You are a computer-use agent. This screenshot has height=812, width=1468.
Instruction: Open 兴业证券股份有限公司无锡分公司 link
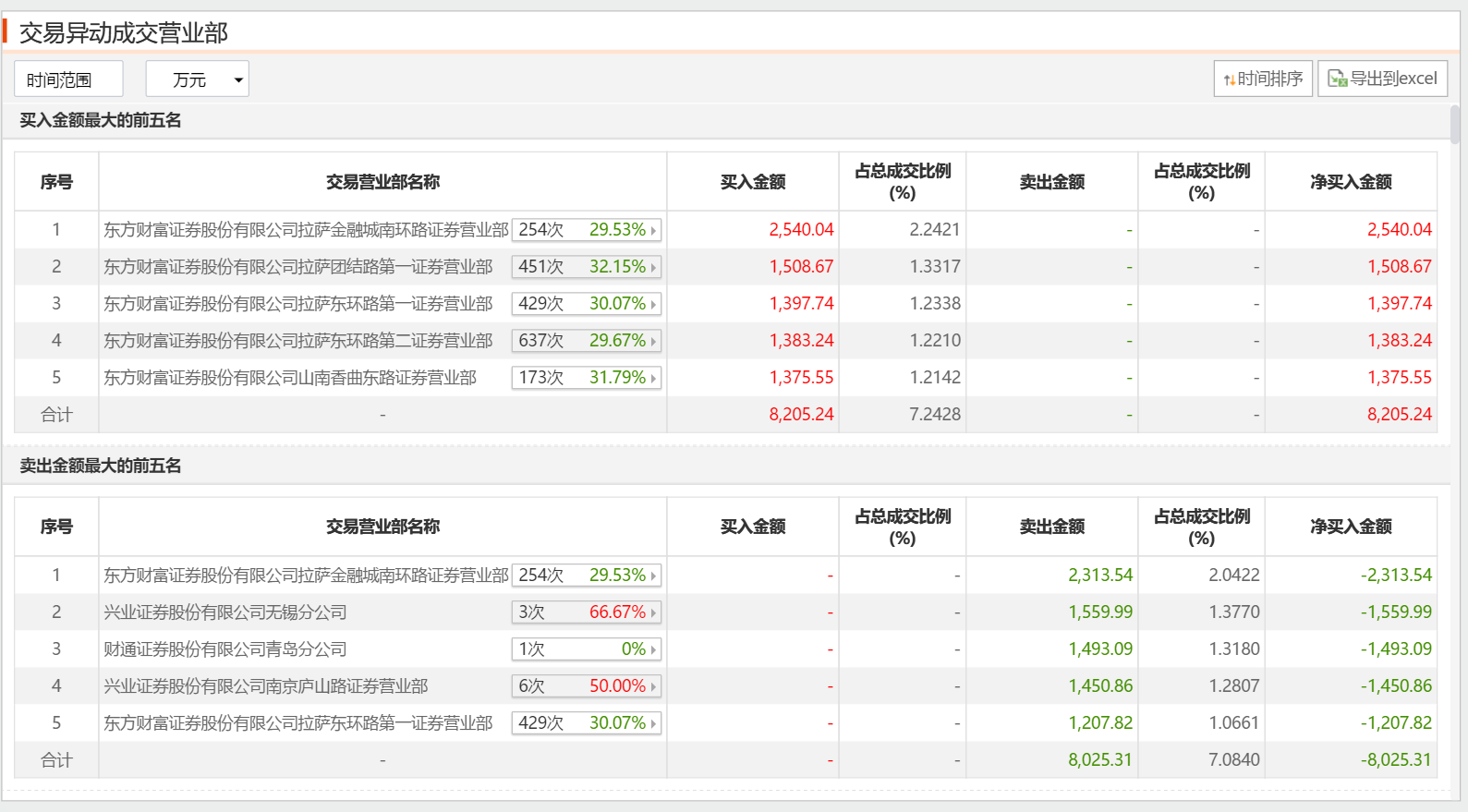(x=225, y=612)
